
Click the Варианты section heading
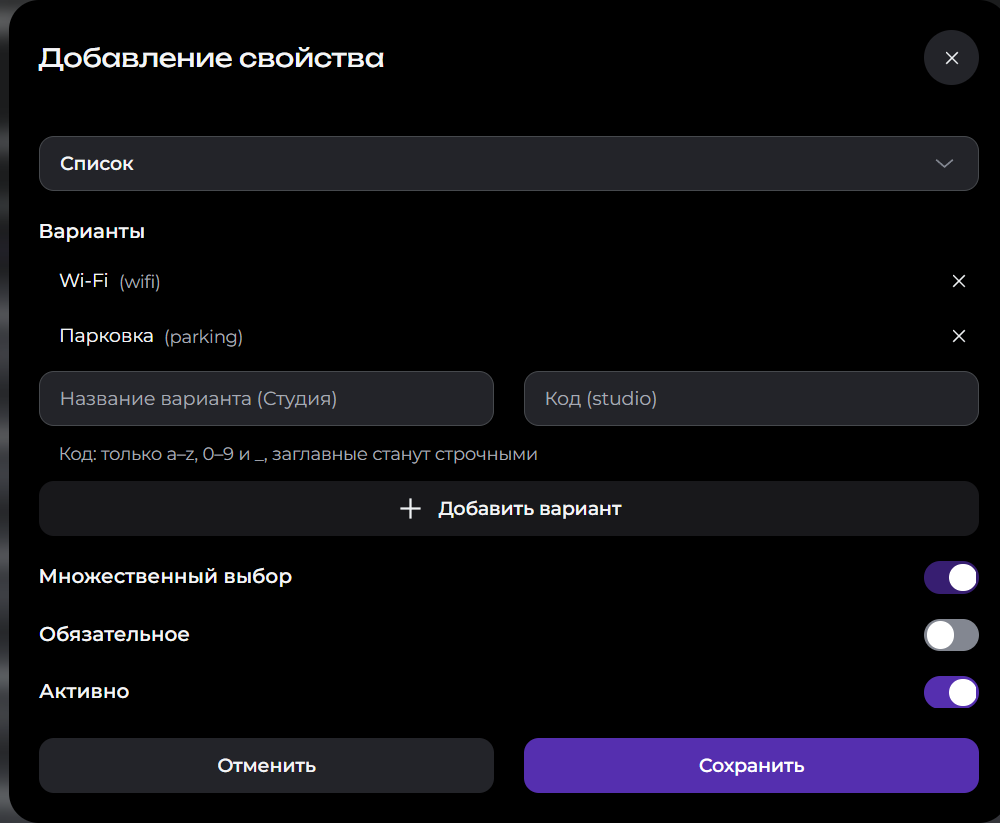tap(92, 231)
